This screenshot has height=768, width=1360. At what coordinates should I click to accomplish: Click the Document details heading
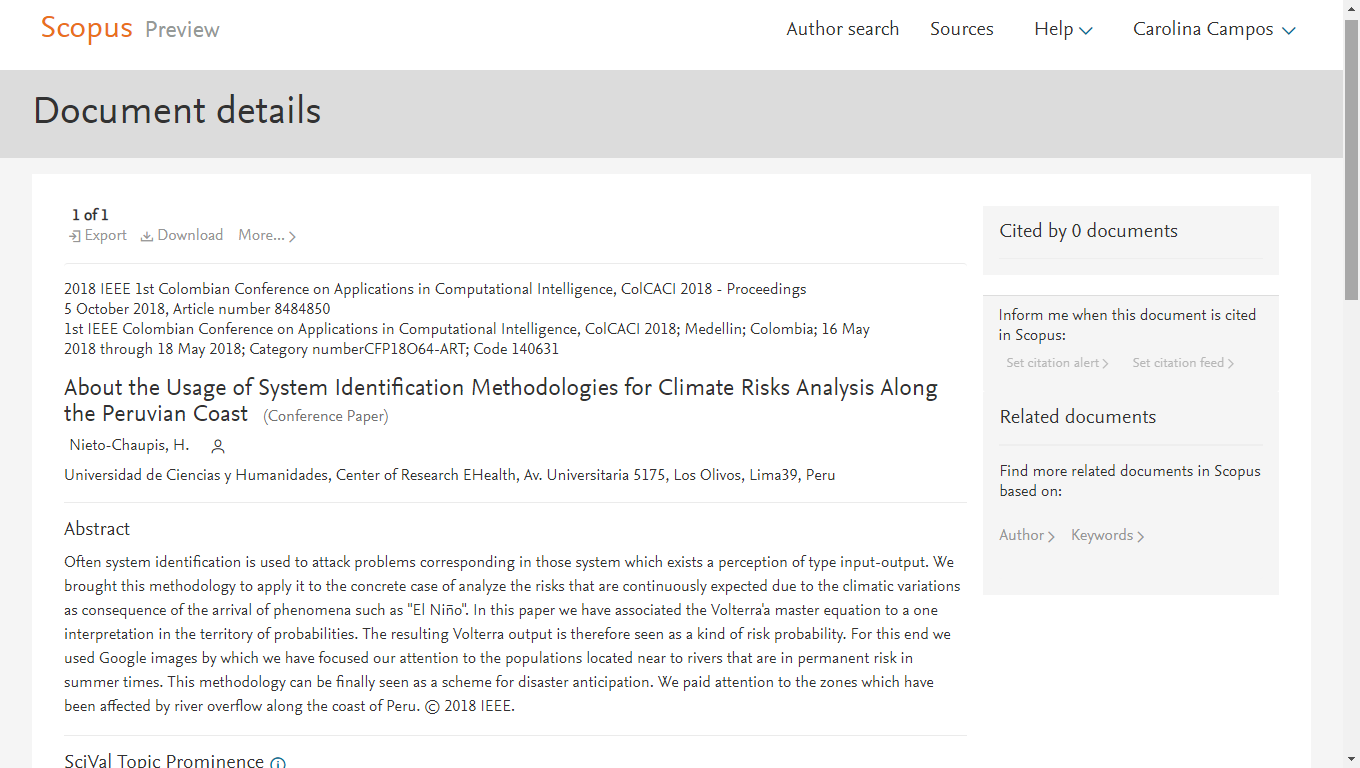pyautogui.click(x=177, y=110)
